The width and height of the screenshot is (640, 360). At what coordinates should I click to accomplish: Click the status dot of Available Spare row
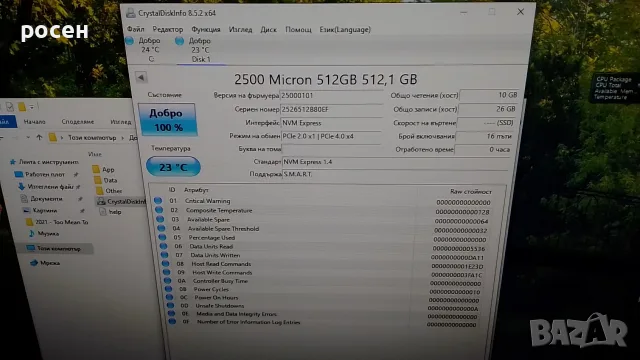[x=160, y=219]
